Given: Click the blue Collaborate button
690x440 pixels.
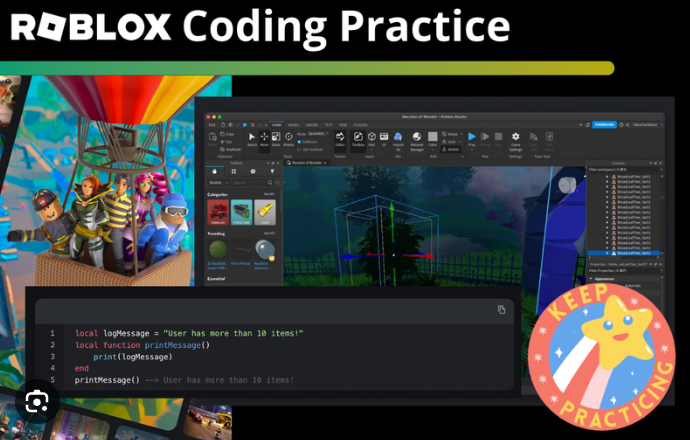Looking at the screenshot, I should click(x=604, y=125).
